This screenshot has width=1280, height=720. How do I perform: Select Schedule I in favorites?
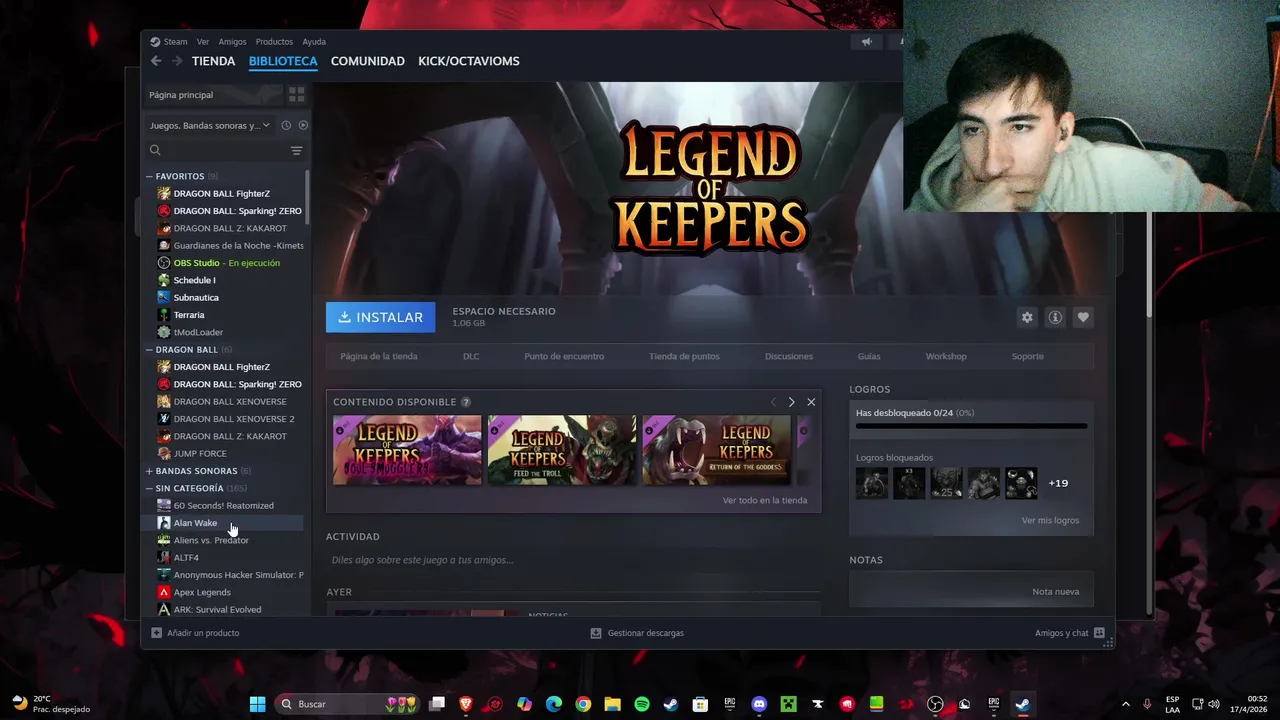click(194, 280)
